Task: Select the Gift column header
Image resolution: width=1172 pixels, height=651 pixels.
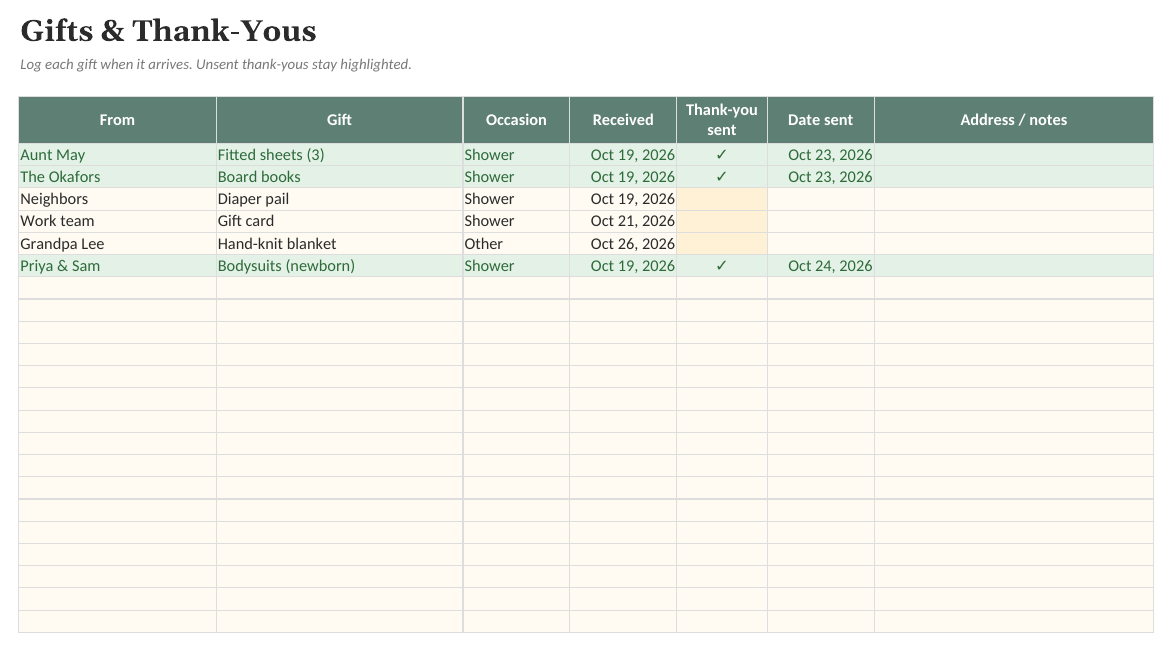Action: pyautogui.click(x=339, y=120)
